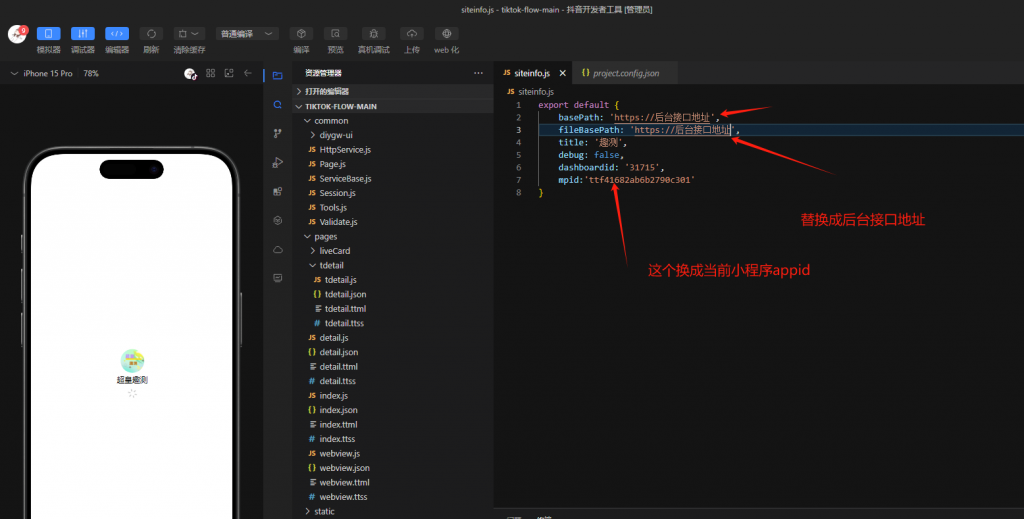The width and height of the screenshot is (1024, 519).
Task: Open the preview (预览) icon
Action: [x=335, y=34]
